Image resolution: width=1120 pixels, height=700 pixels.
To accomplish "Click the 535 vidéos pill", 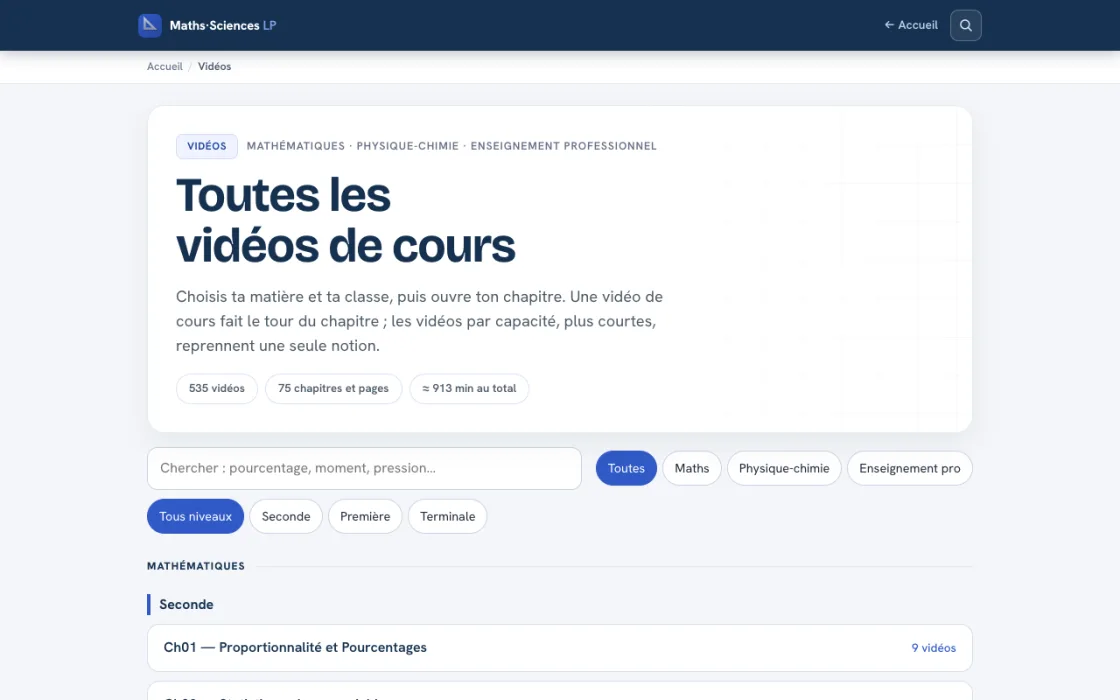I will pos(216,389).
